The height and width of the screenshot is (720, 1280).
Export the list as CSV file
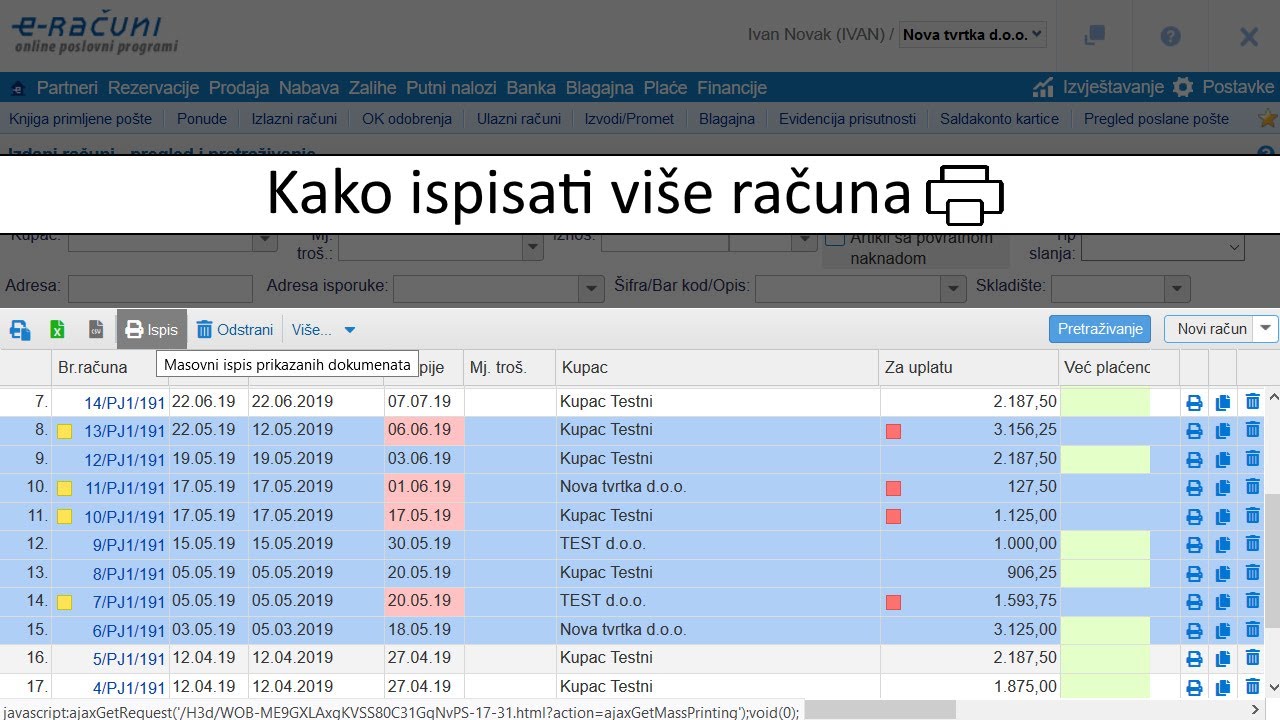click(96, 329)
